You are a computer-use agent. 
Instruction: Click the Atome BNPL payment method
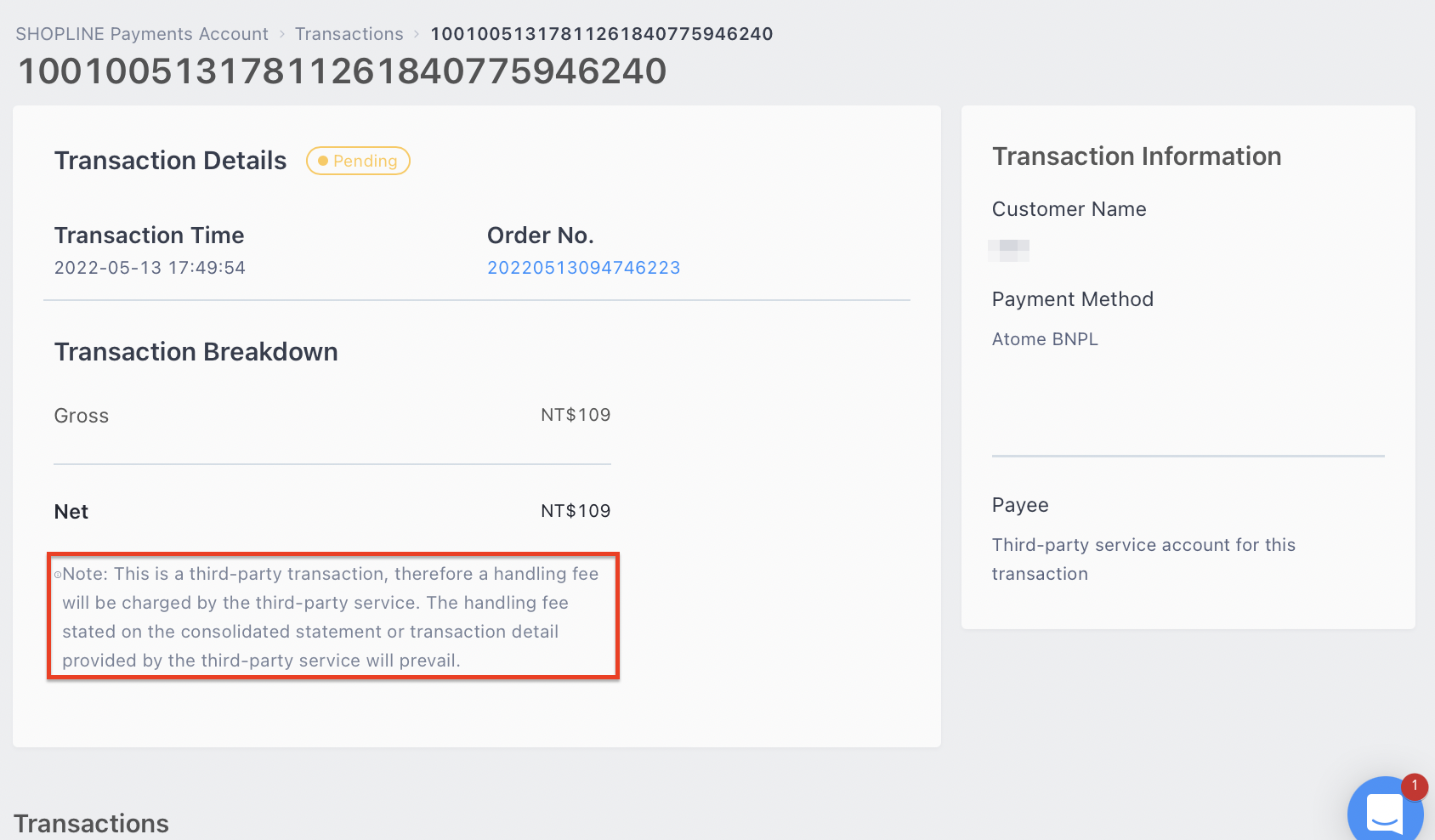[1045, 339]
